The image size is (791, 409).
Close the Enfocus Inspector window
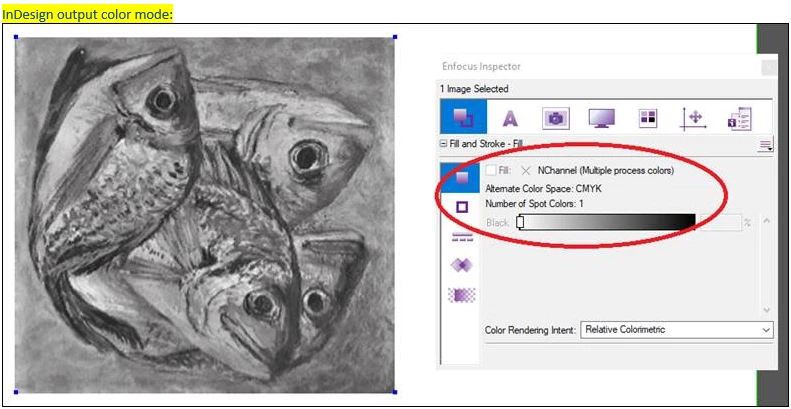coord(769,67)
